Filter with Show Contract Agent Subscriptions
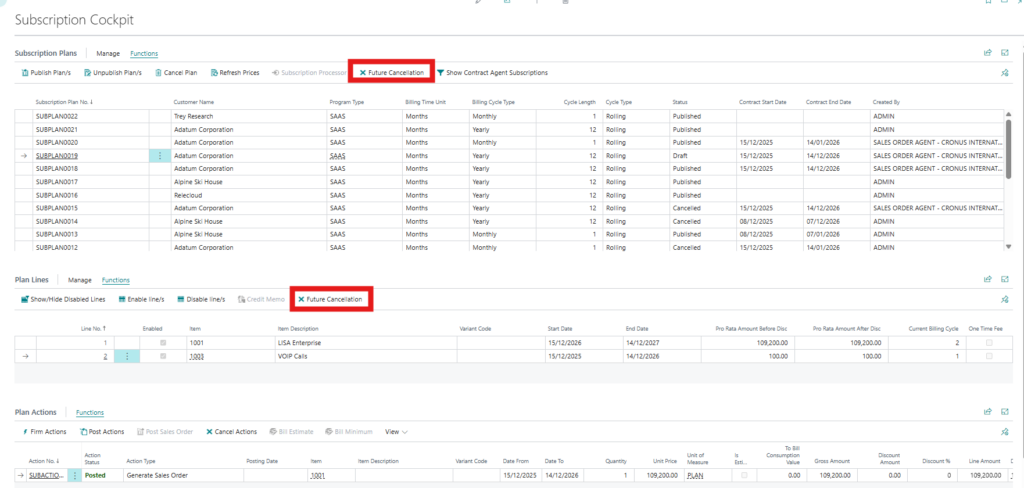 point(492,72)
